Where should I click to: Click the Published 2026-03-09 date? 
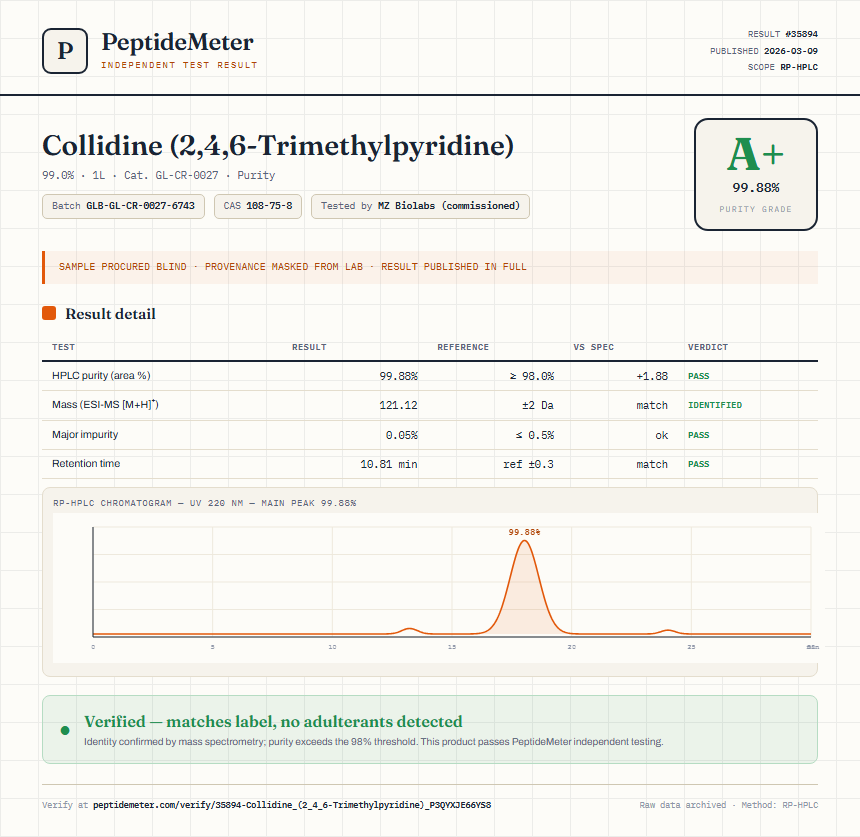763,51
